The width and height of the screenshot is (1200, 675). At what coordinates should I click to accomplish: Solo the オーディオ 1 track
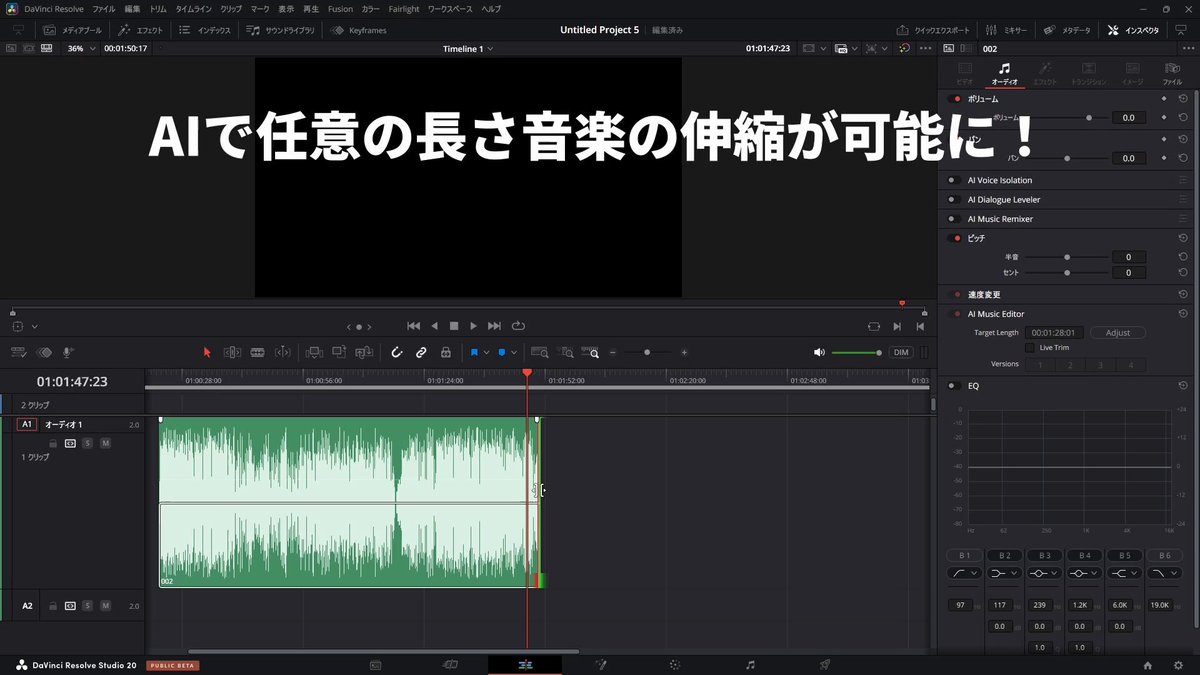[x=88, y=443]
